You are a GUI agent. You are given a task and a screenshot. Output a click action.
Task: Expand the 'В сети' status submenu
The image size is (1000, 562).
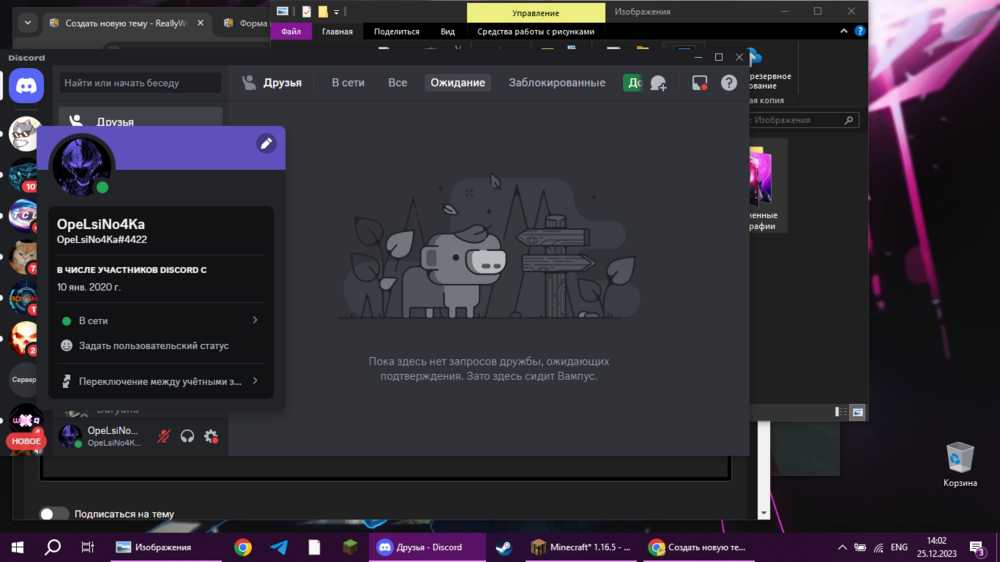[x=161, y=320]
